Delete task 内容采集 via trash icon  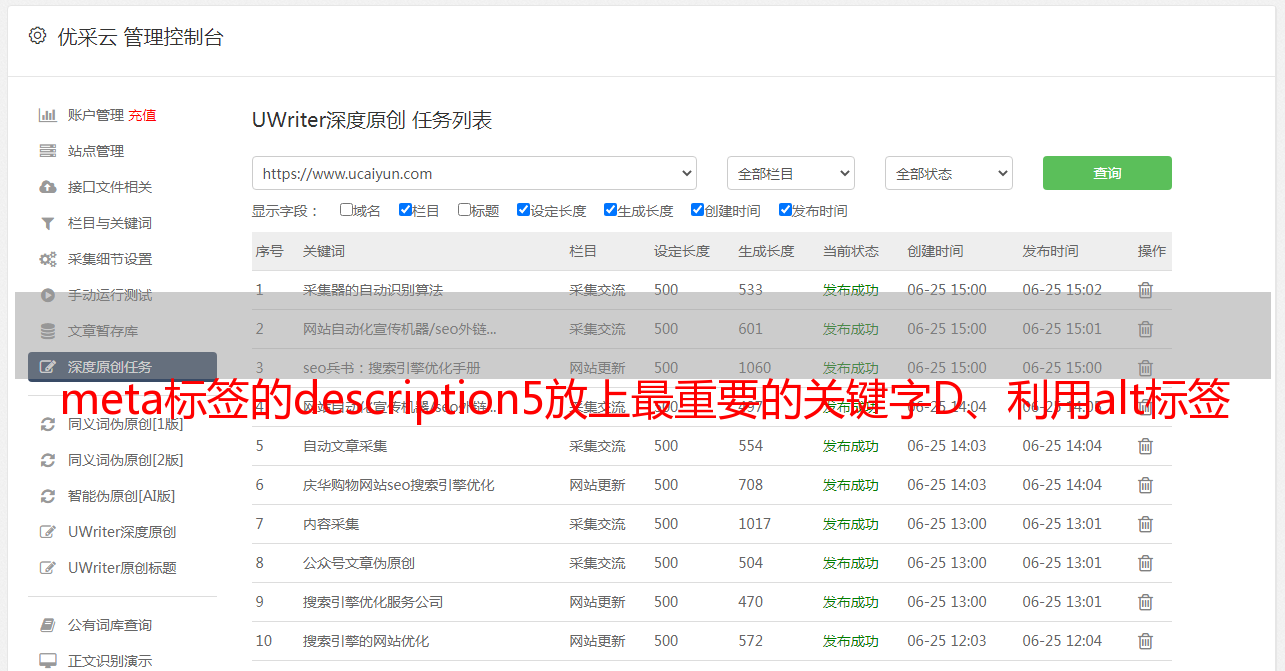coord(1145,524)
